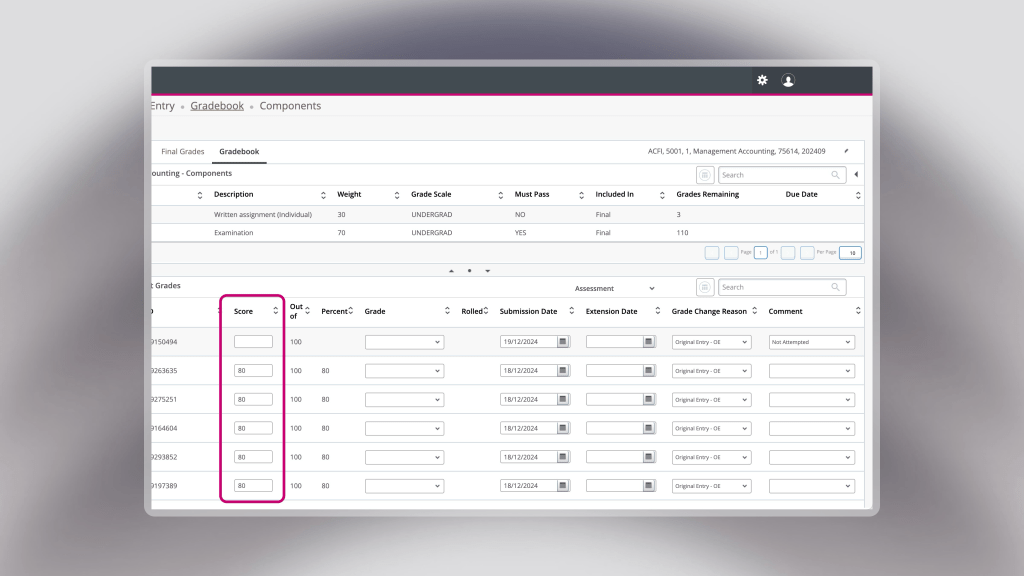Screen dimensions: 1024x576
Task: Sort components by Must Pass column
Action: coord(581,195)
